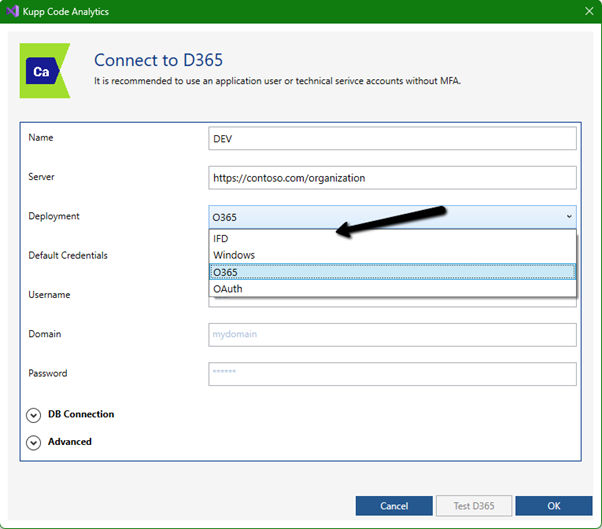Click the Name field containing DEV

click(x=392, y=139)
